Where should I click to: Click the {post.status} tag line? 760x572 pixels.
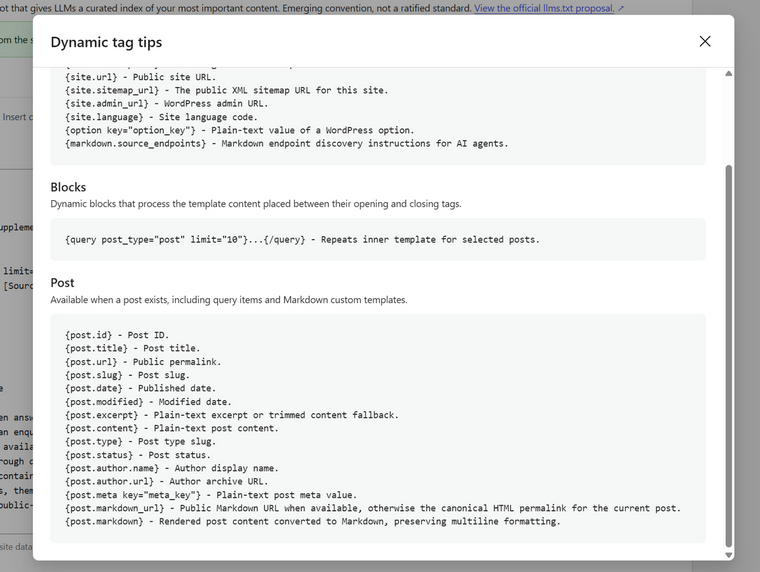(x=138, y=455)
